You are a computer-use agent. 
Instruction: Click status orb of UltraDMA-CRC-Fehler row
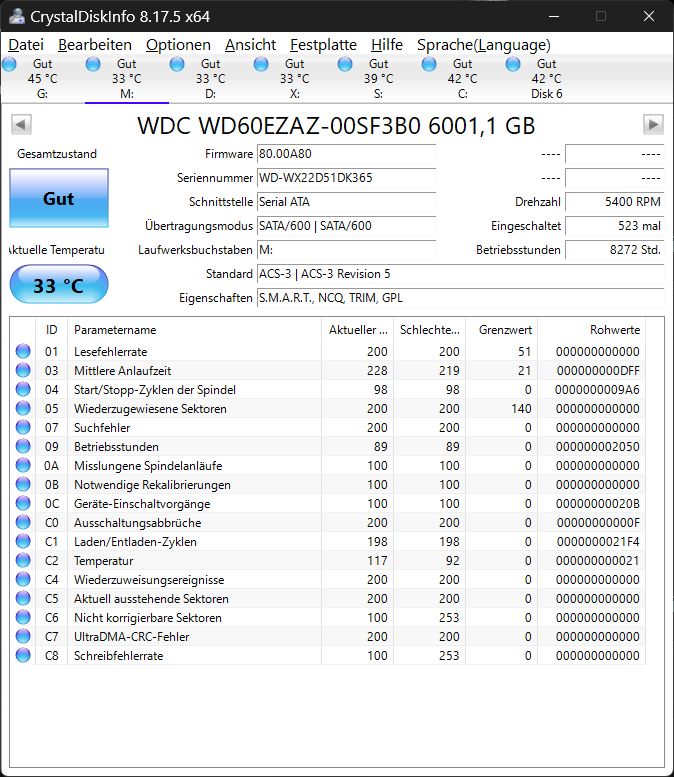click(23, 636)
